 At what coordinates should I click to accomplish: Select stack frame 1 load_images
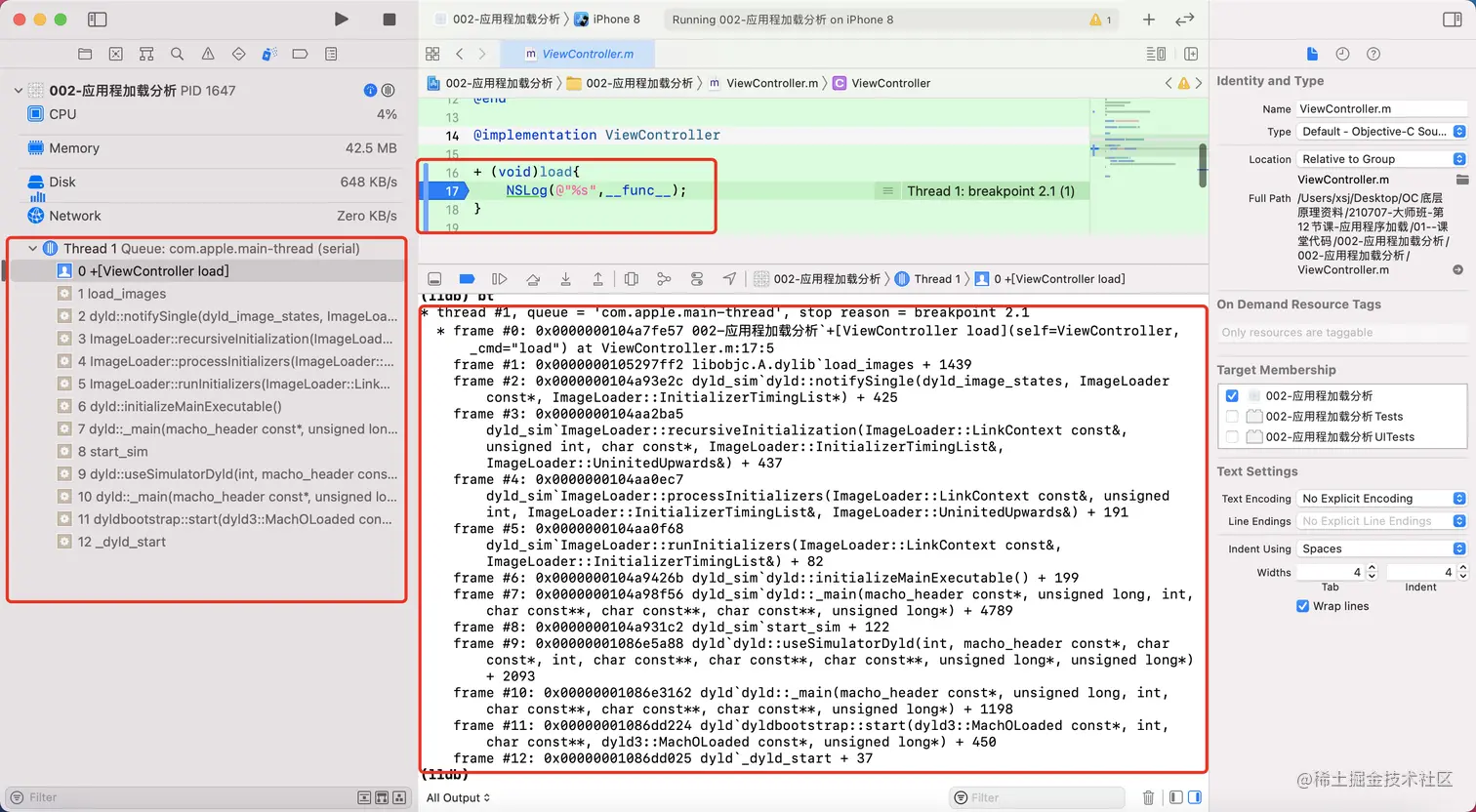tap(208, 294)
